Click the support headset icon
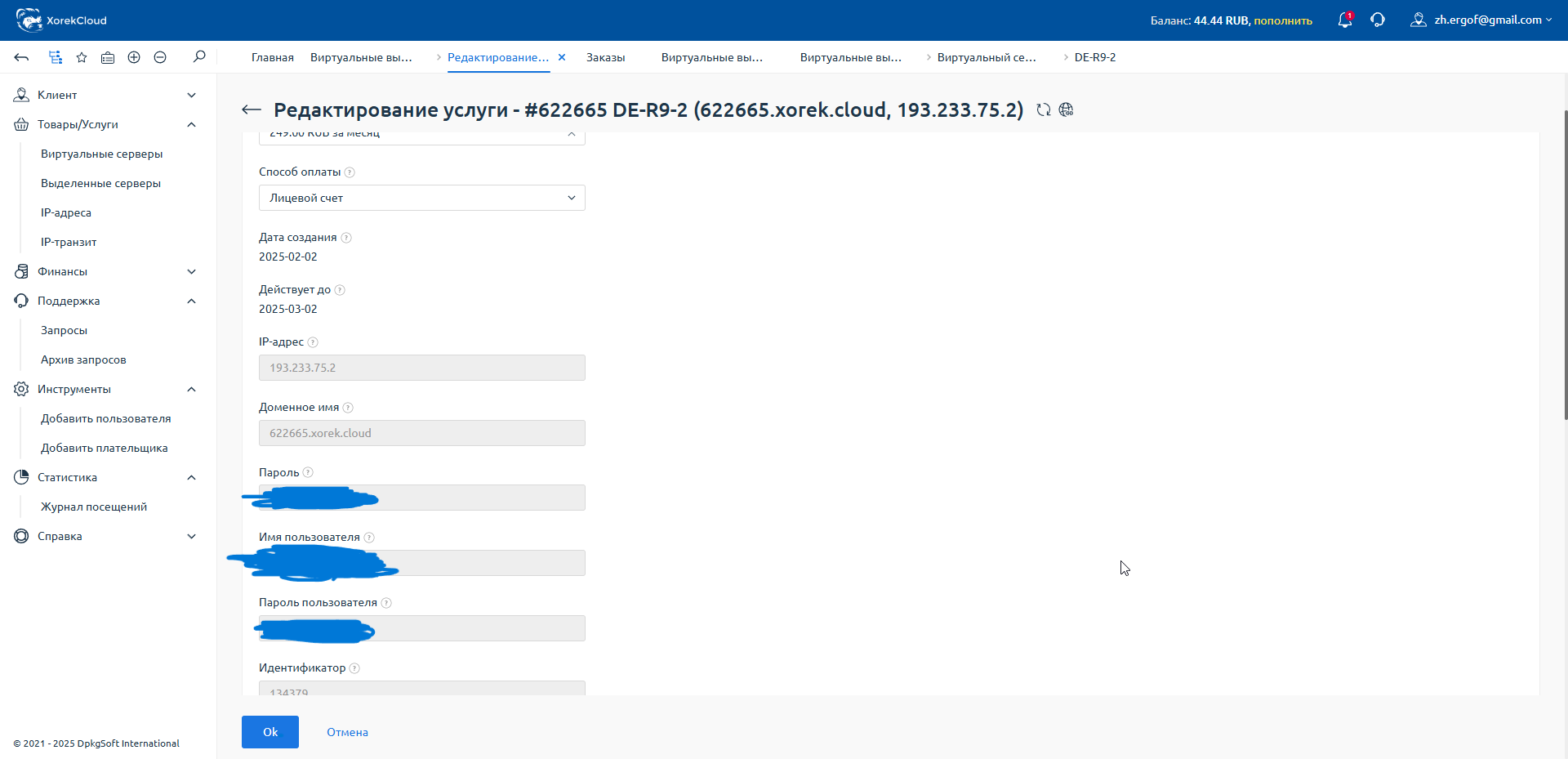The height and width of the screenshot is (759, 1568). point(1378,20)
